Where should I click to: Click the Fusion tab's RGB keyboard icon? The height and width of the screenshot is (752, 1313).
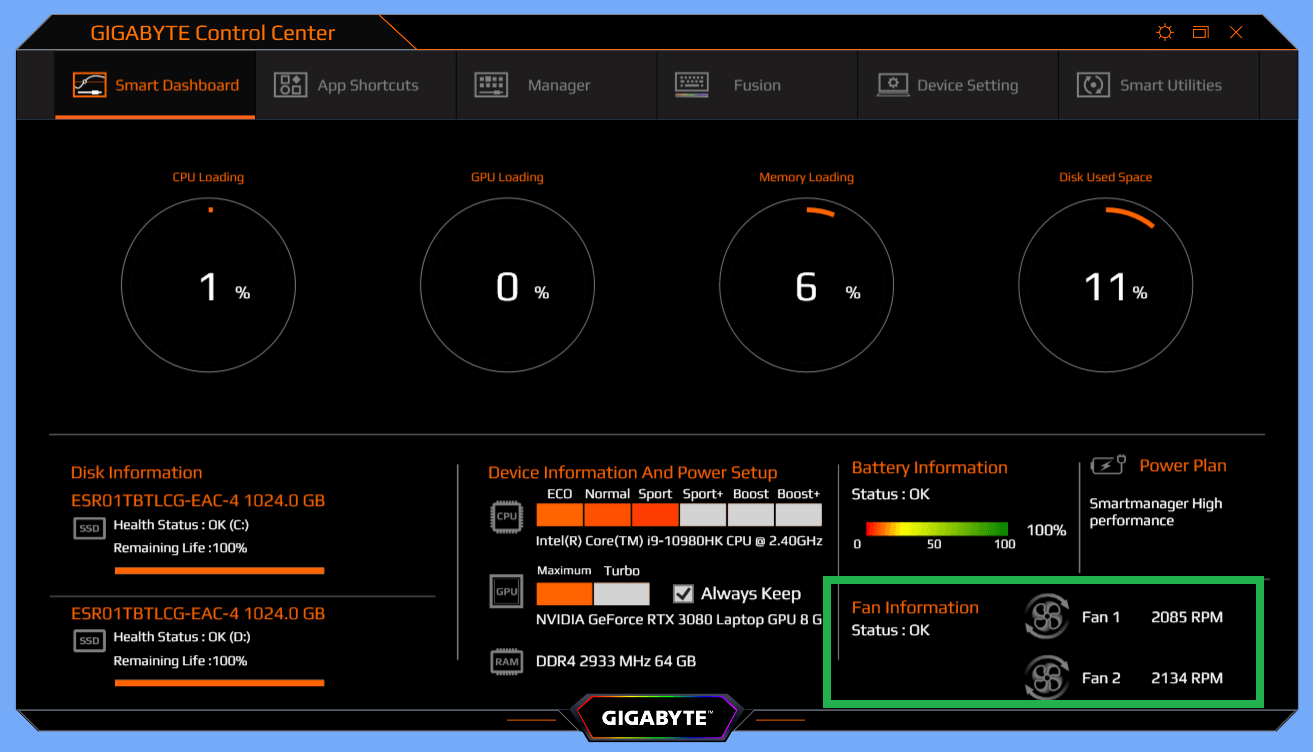pos(692,85)
